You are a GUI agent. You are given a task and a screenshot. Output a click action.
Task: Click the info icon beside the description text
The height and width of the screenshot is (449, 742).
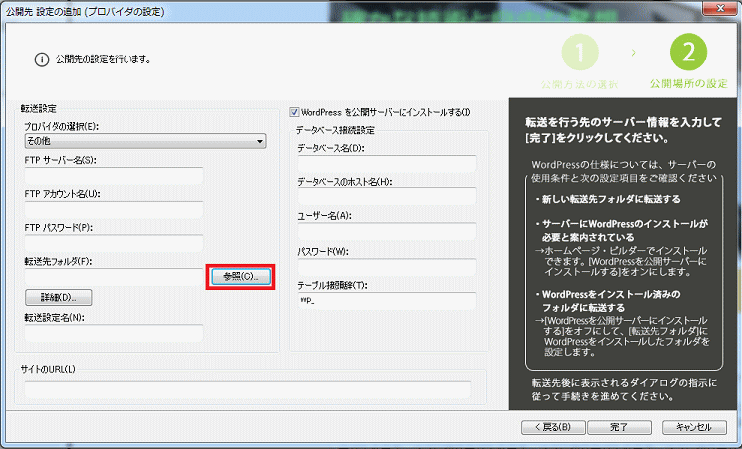click(41, 59)
